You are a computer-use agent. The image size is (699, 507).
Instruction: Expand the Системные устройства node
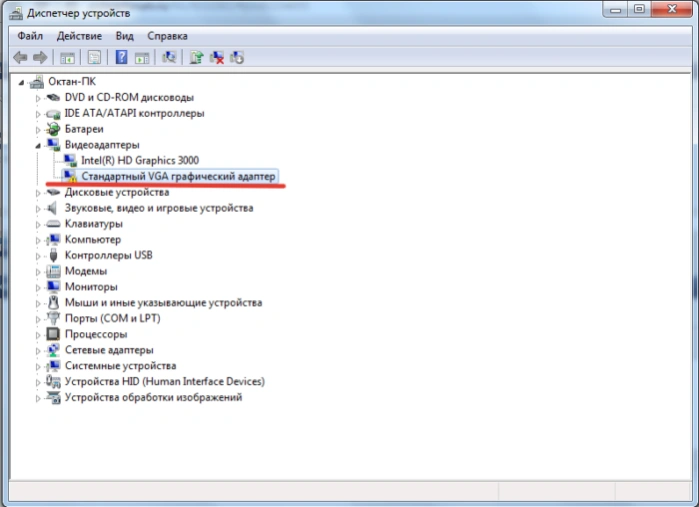(x=38, y=367)
